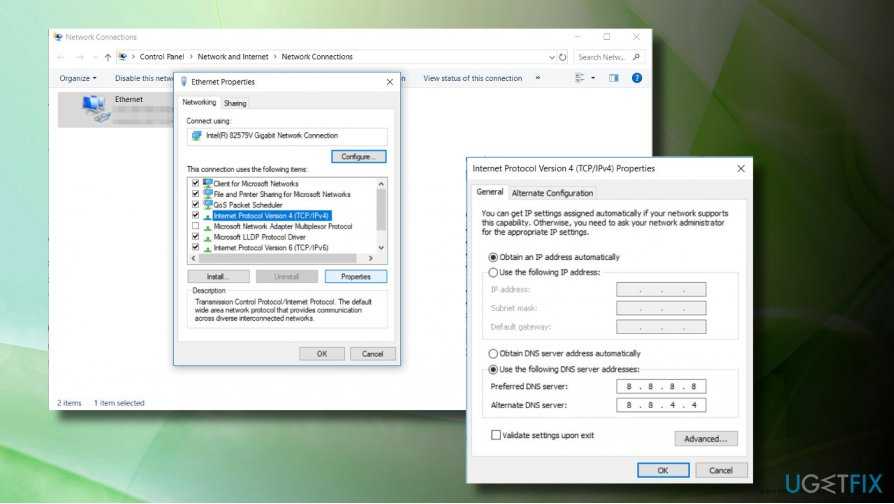Expand the address bar history dropdown

tap(551, 57)
